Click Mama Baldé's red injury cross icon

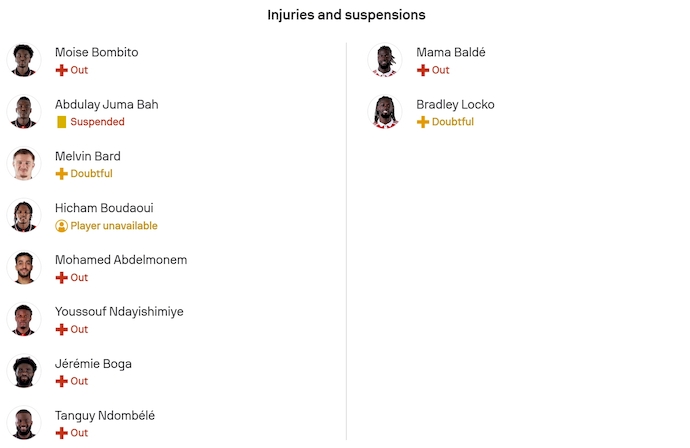pyautogui.click(x=423, y=70)
